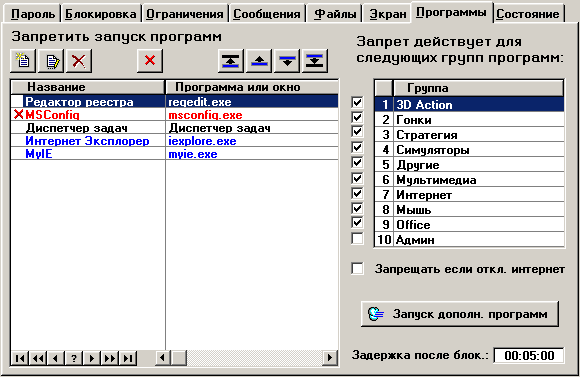
Task: Uncheck the Гонки group checkbox
Action: click(357, 118)
